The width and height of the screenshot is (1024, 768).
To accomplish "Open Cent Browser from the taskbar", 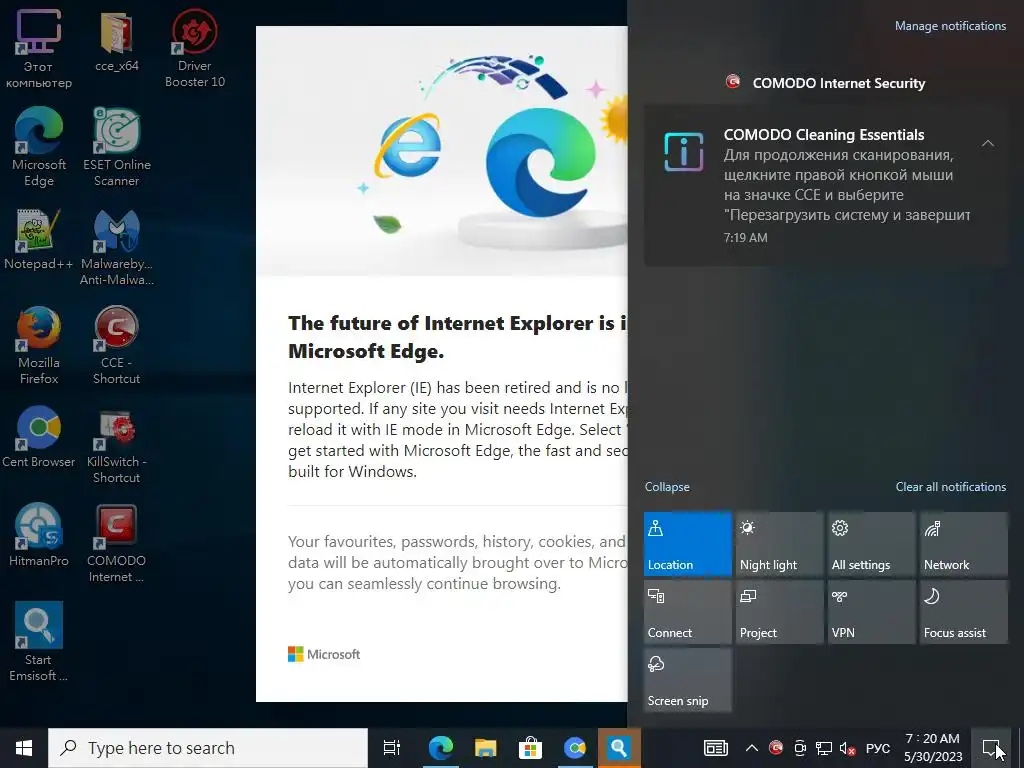I will click(x=575, y=748).
